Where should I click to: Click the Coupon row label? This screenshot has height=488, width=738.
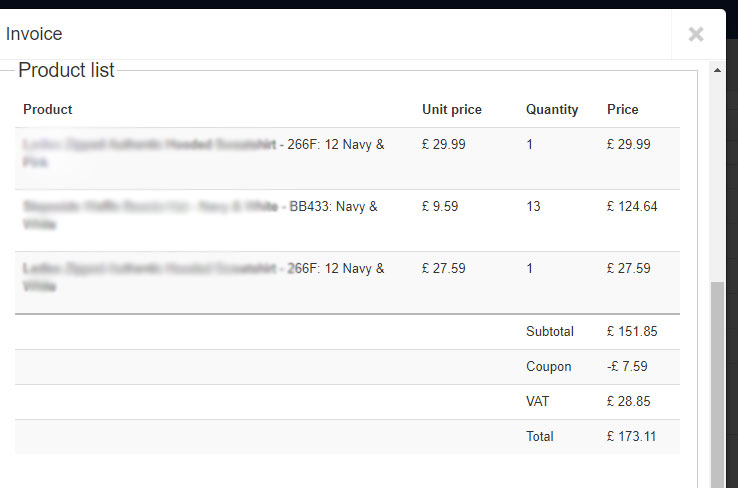[549, 367]
